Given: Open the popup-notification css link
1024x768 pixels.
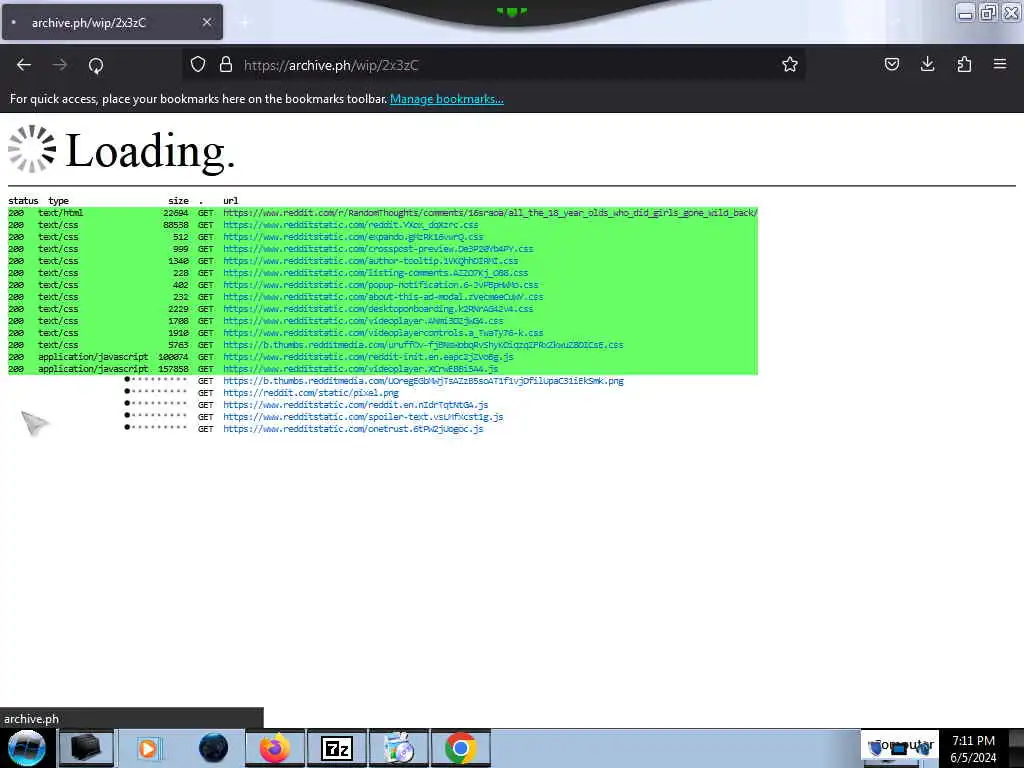Looking at the screenshot, I should coord(381,285).
